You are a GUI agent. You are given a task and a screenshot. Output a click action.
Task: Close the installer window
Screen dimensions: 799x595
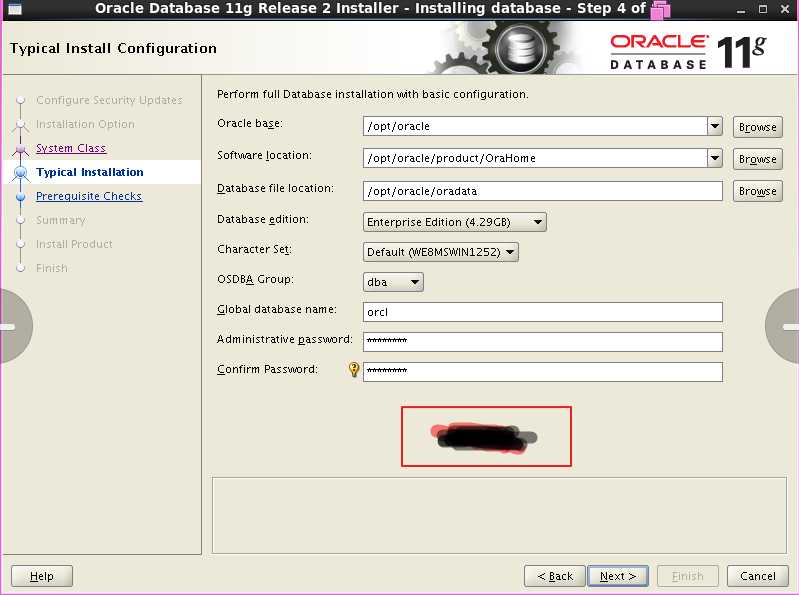click(x=785, y=9)
